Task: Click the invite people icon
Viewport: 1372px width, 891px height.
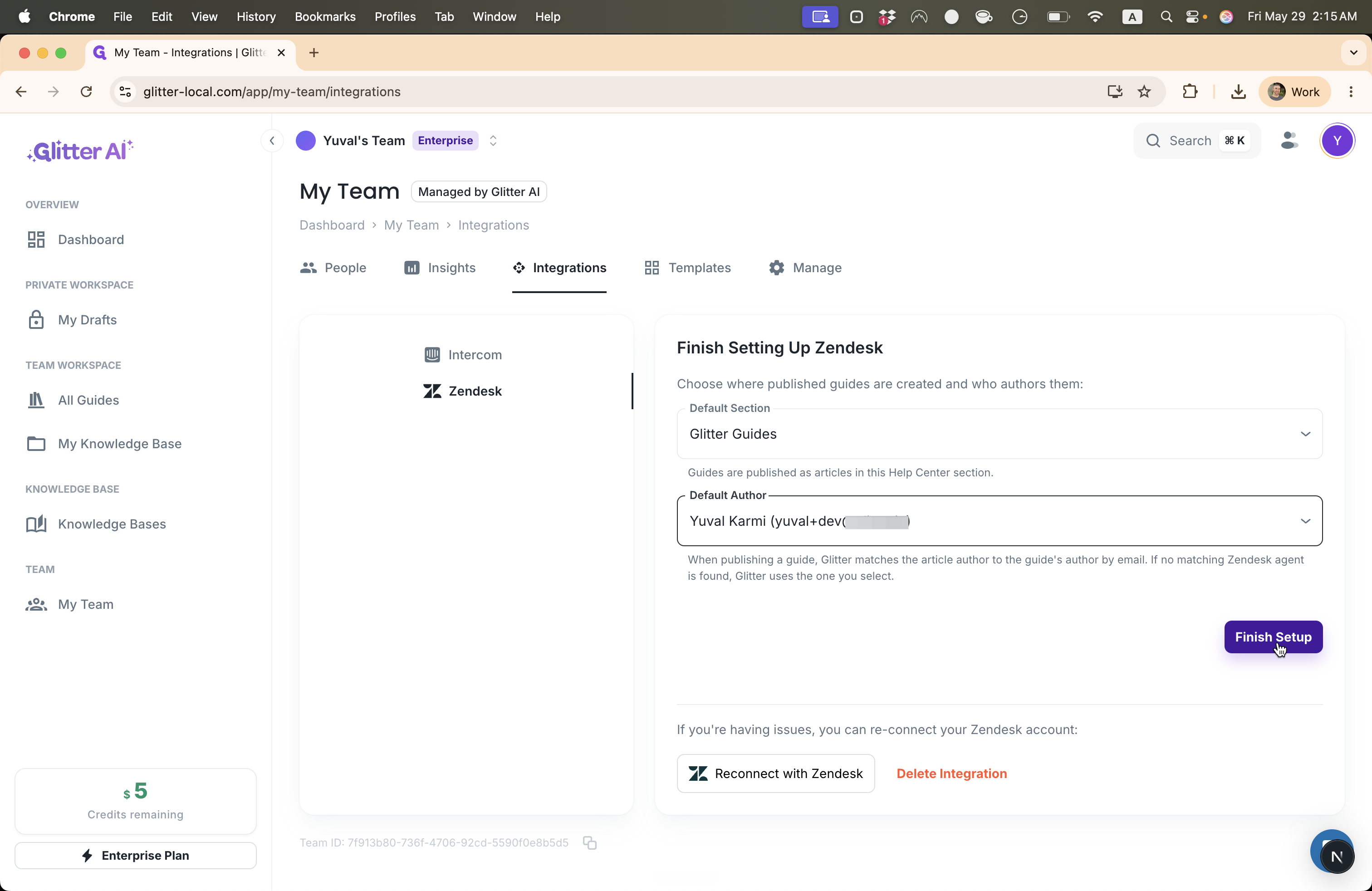Action: coord(1289,141)
